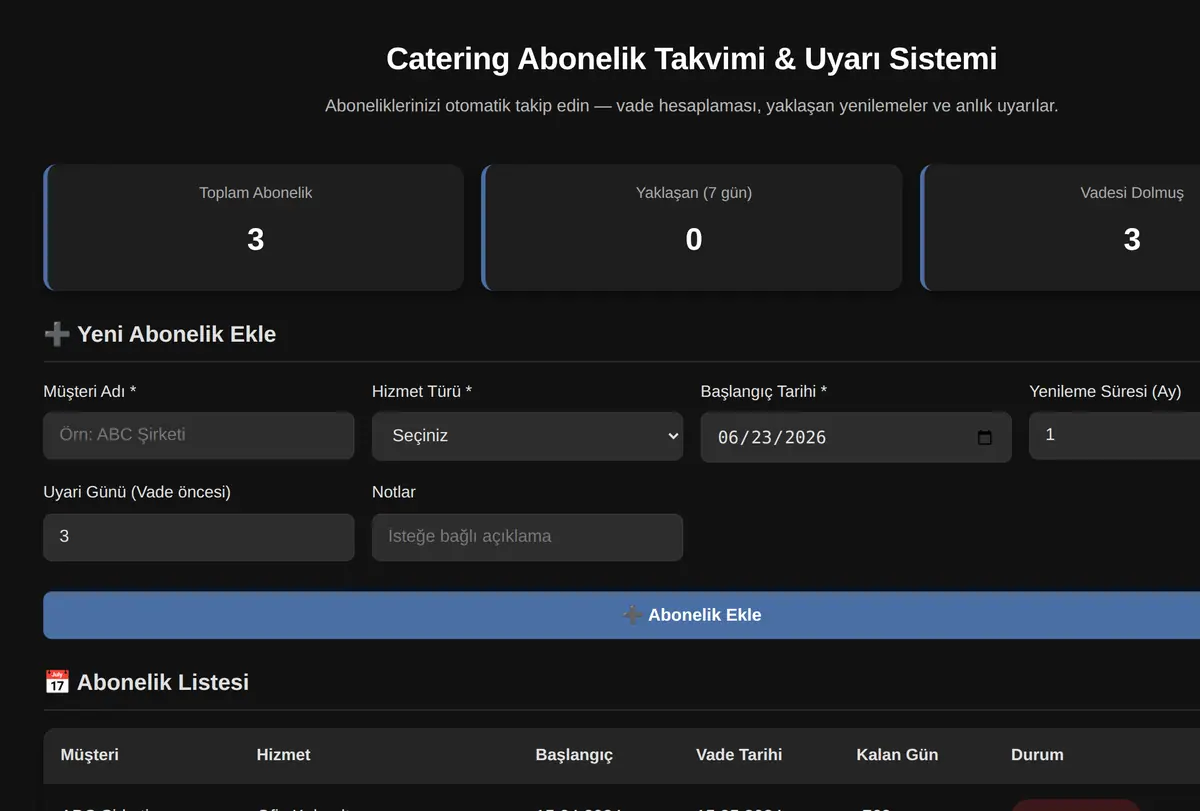1200x811 pixels.
Task: Click the calendar icon beside Abonelik Listesi
Action: pos(57,682)
